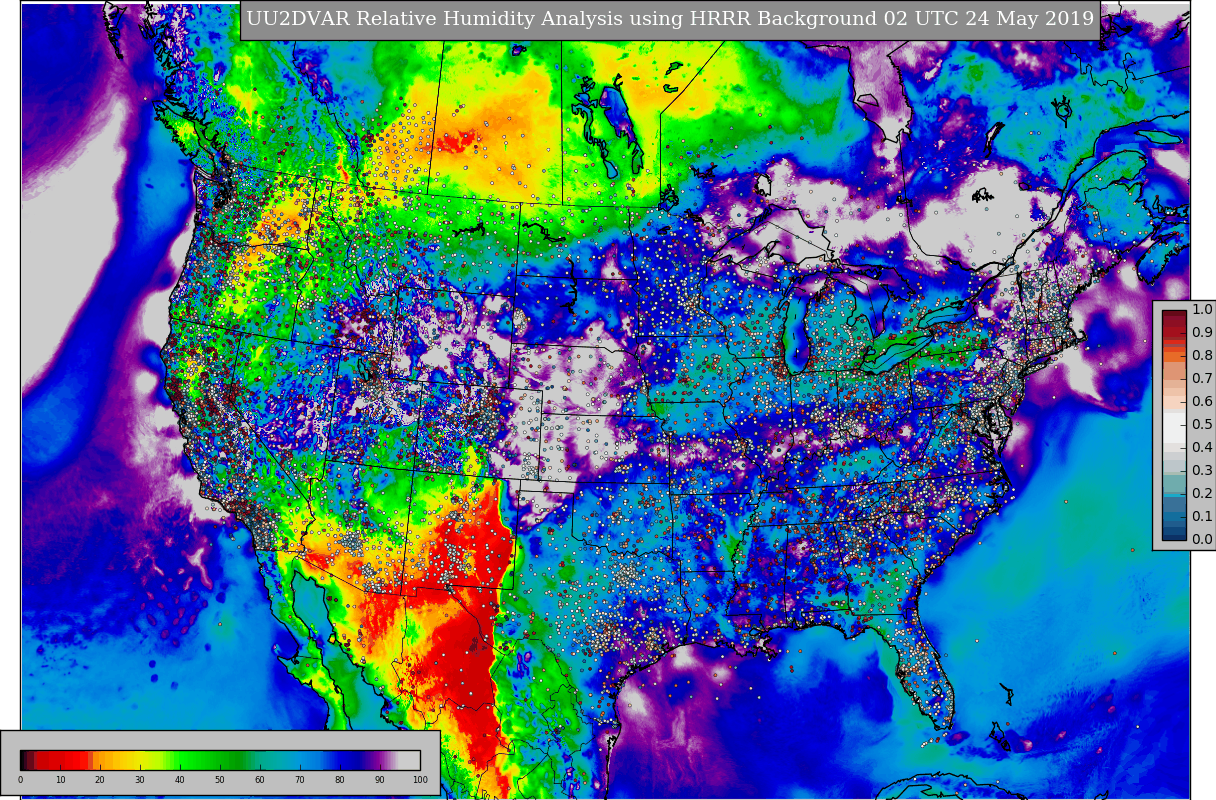Click the '70' tick label on humidity colorbar
Viewport: 1216px width, 800px height.
pos(300,780)
